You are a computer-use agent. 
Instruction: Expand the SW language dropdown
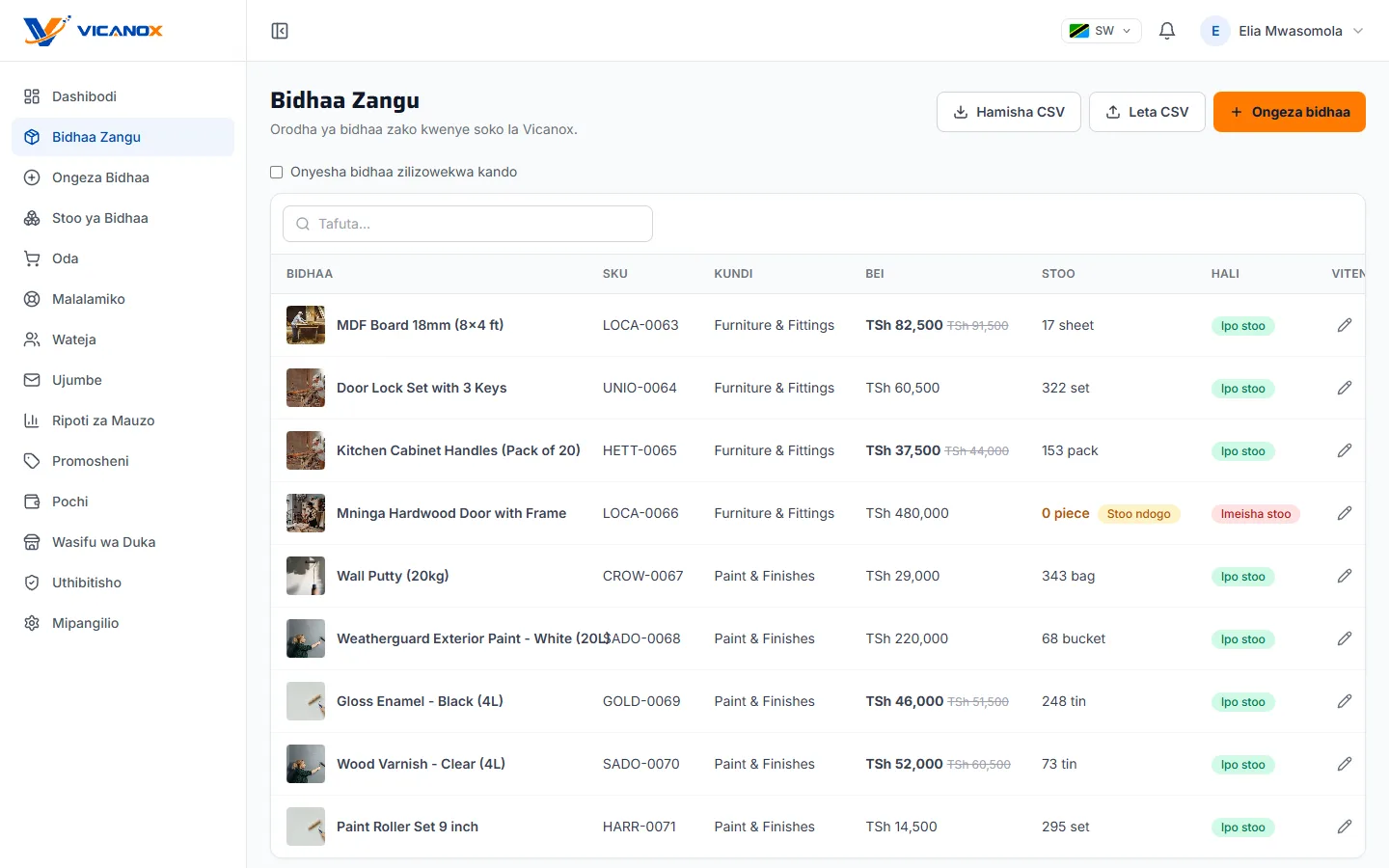(x=1102, y=31)
